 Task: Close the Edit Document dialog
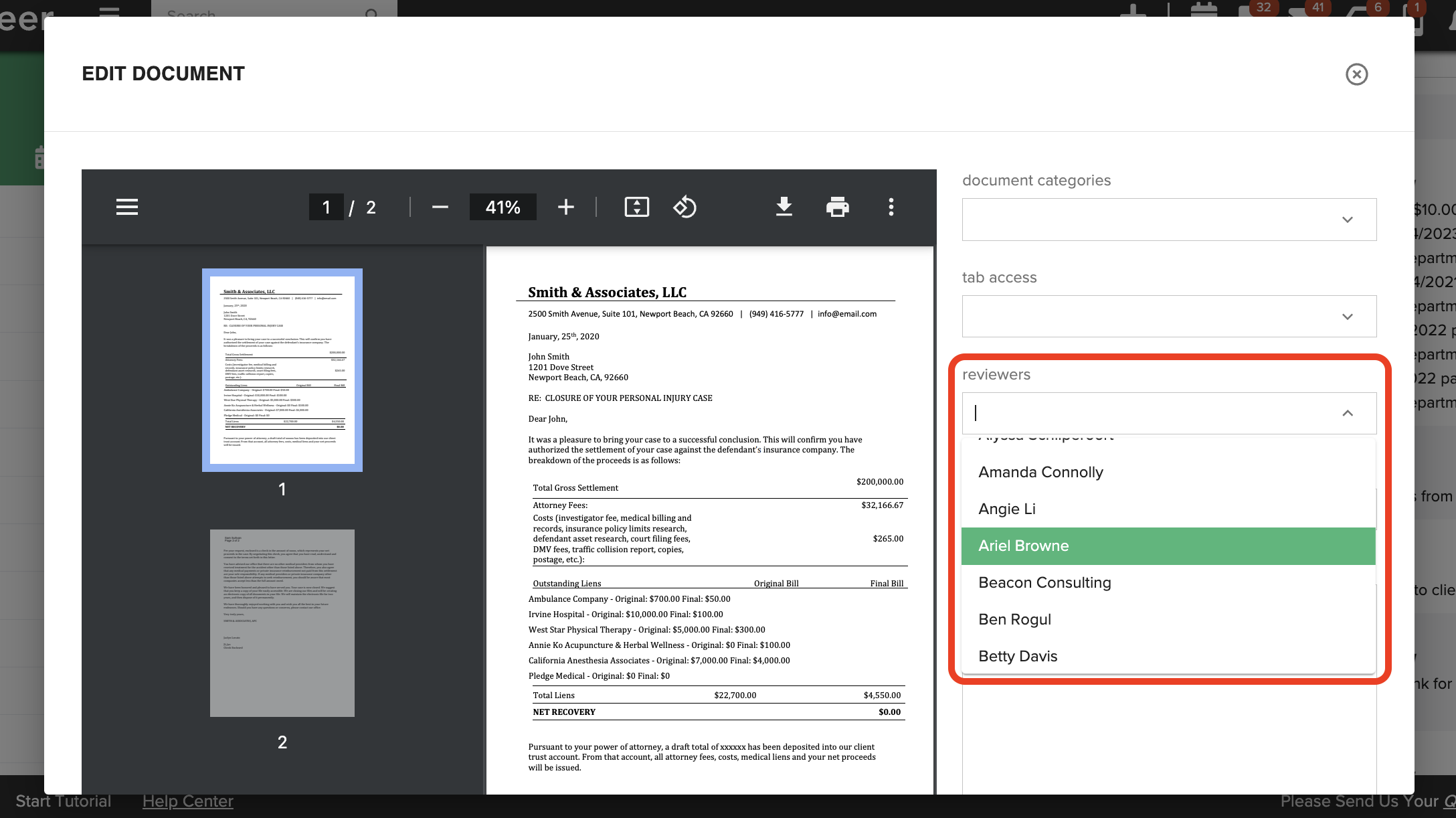coord(1356,74)
